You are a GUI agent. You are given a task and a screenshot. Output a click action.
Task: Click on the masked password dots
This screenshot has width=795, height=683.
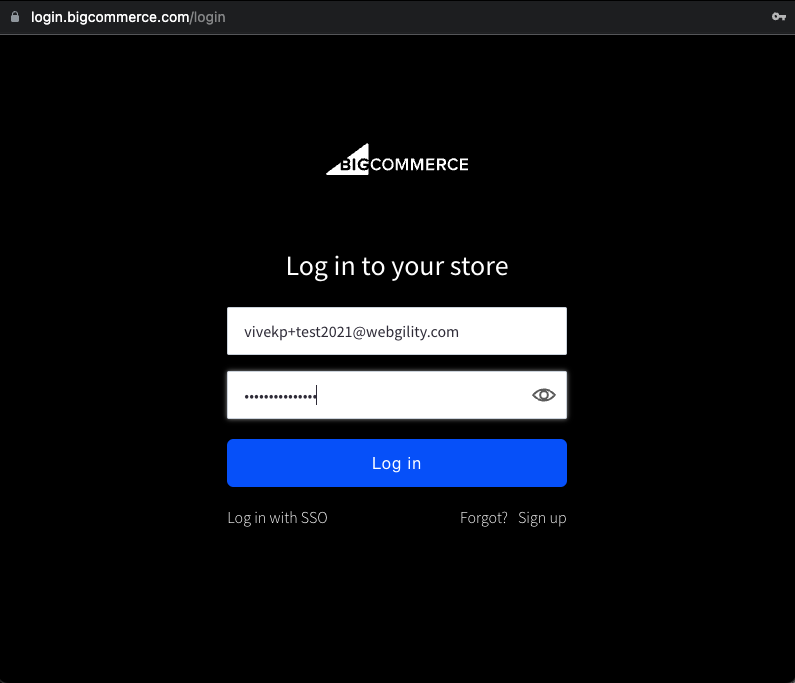(x=279, y=396)
